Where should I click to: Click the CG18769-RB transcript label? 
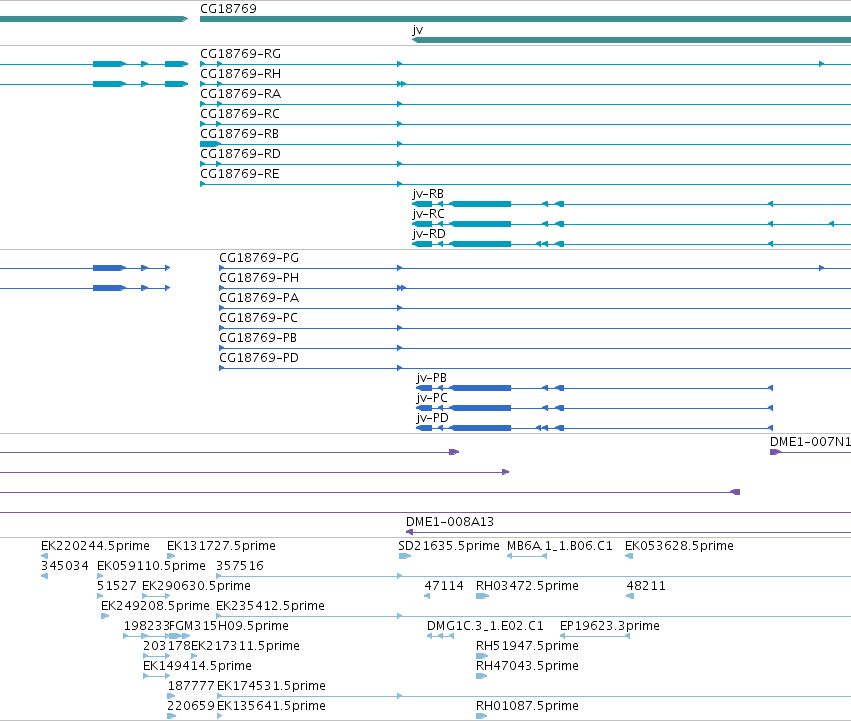click(x=239, y=134)
